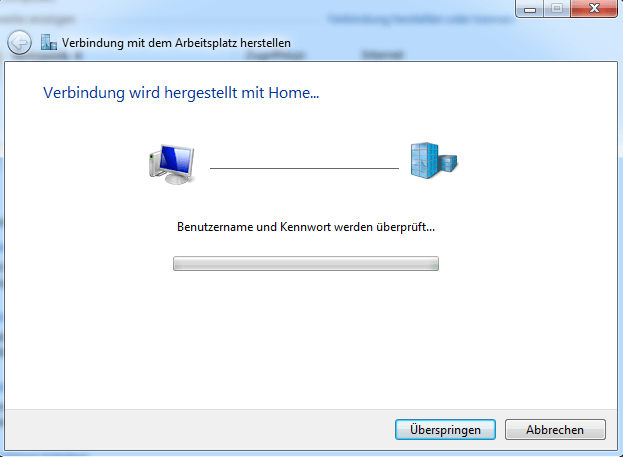Click the workplace connection icon in title
The width and height of the screenshot is (623, 457).
click(x=49, y=43)
